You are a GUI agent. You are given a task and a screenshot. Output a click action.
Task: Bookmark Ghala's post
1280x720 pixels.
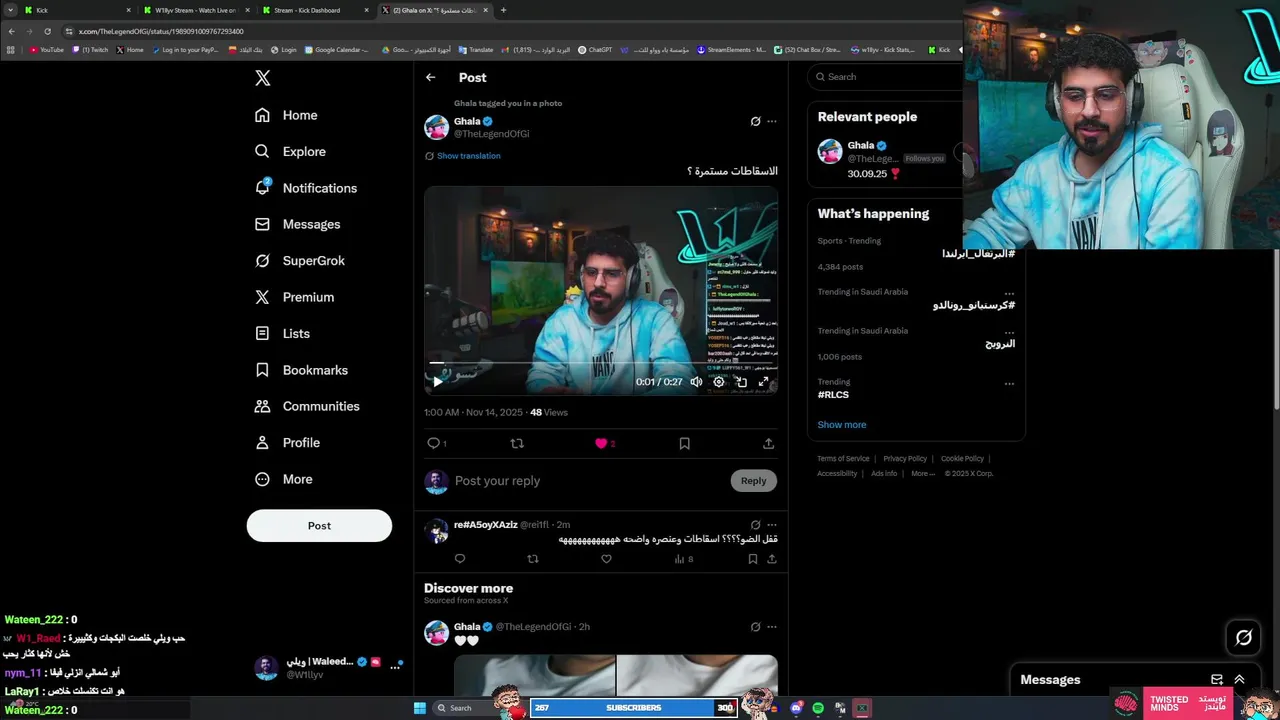[x=684, y=443]
